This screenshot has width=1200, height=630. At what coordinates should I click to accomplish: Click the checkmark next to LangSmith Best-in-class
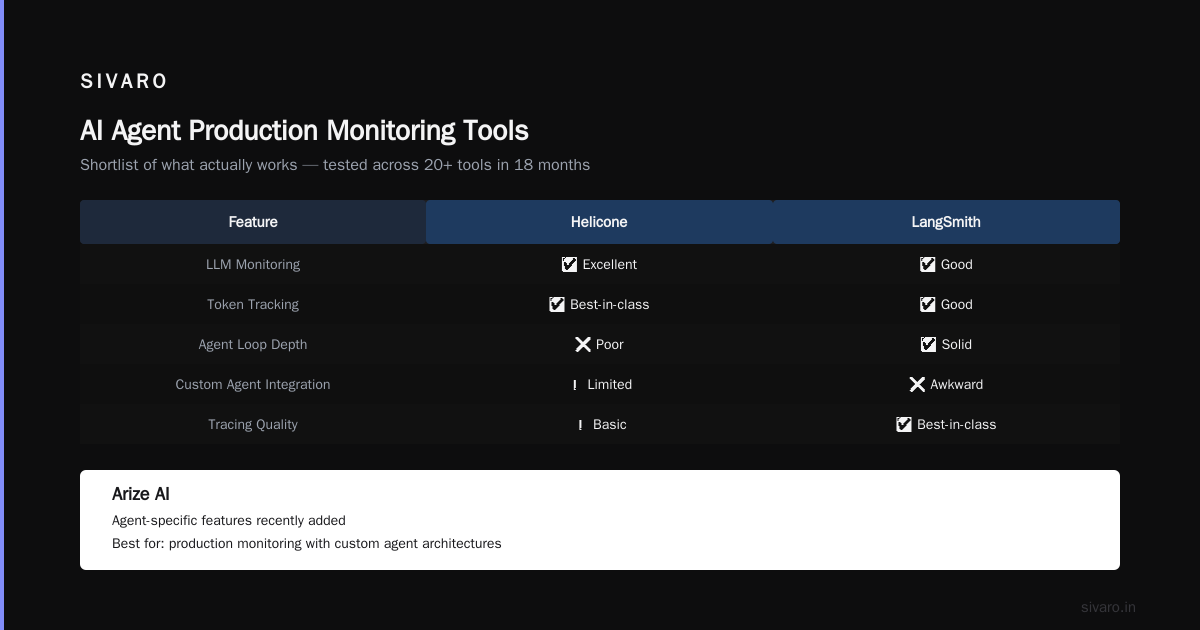904,424
